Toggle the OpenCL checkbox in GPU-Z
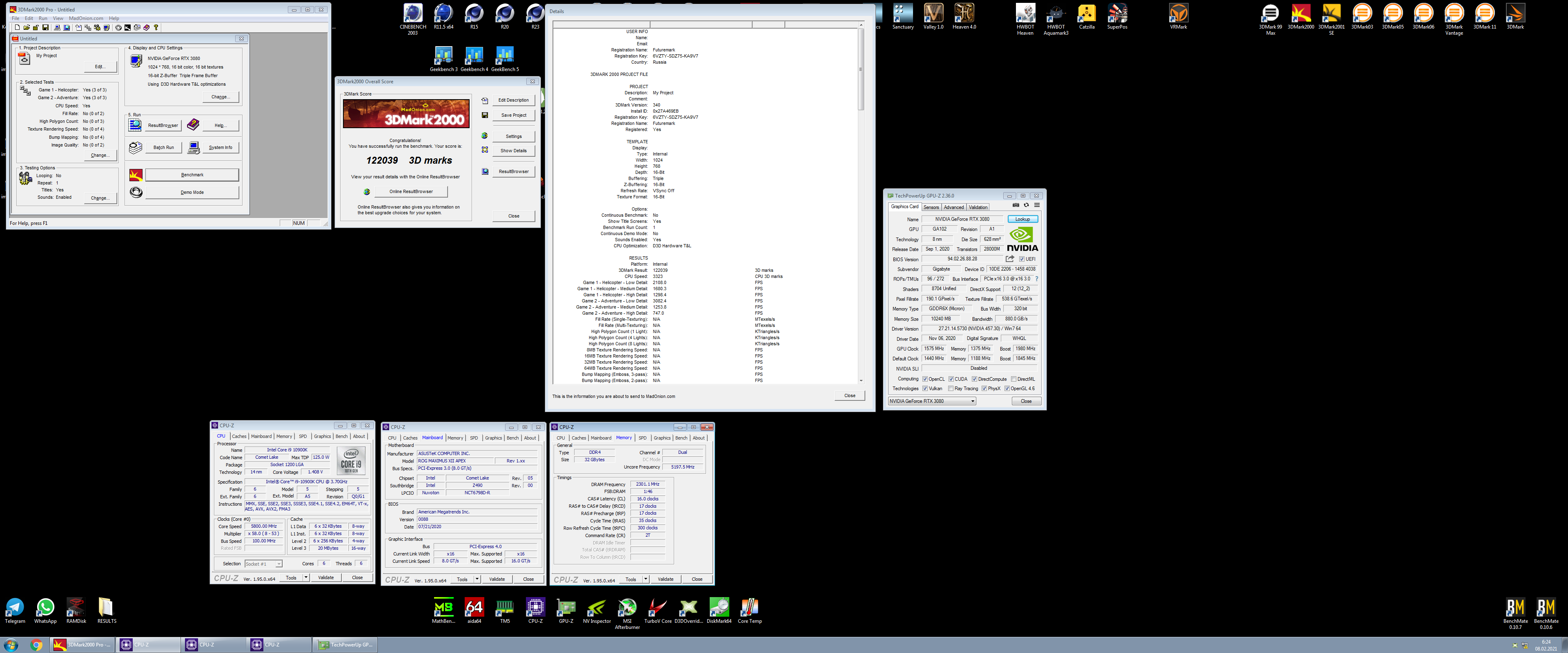This screenshot has height=653, width=1568. coord(924,379)
